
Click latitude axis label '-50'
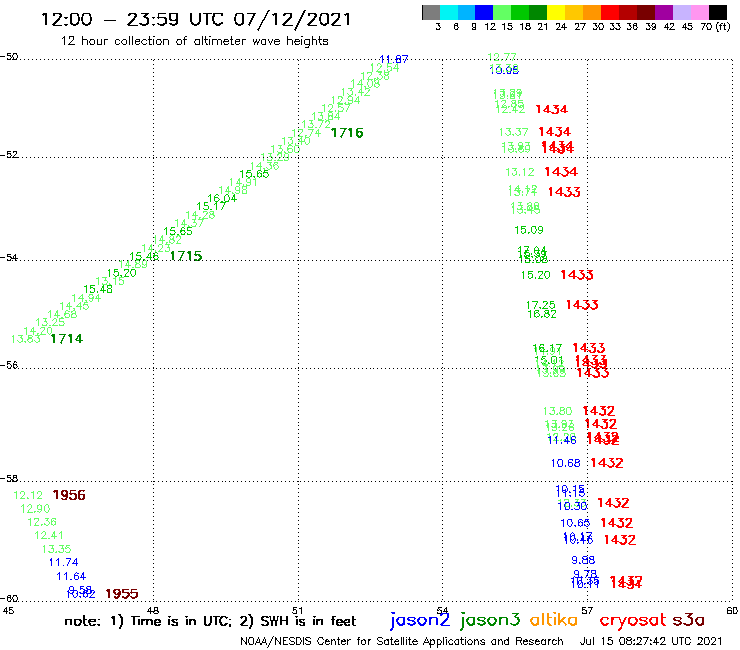[9, 57]
